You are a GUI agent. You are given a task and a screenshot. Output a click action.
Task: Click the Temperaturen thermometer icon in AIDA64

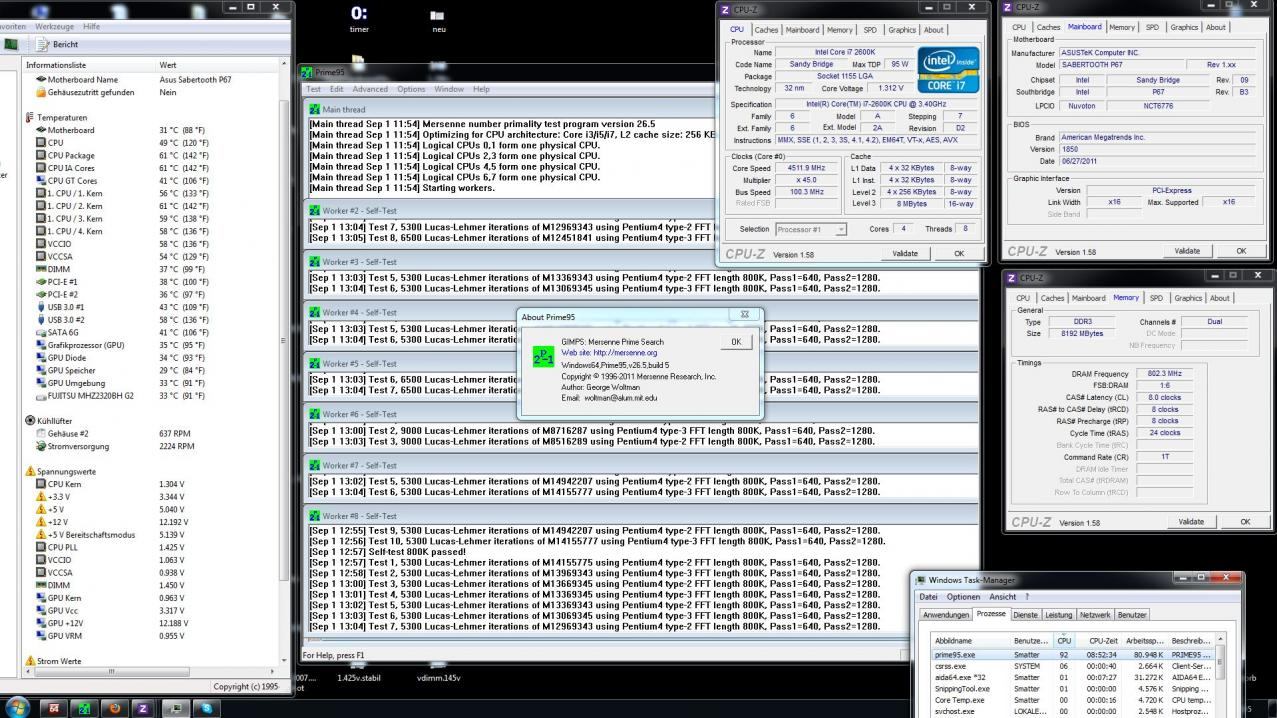[29, 117]
